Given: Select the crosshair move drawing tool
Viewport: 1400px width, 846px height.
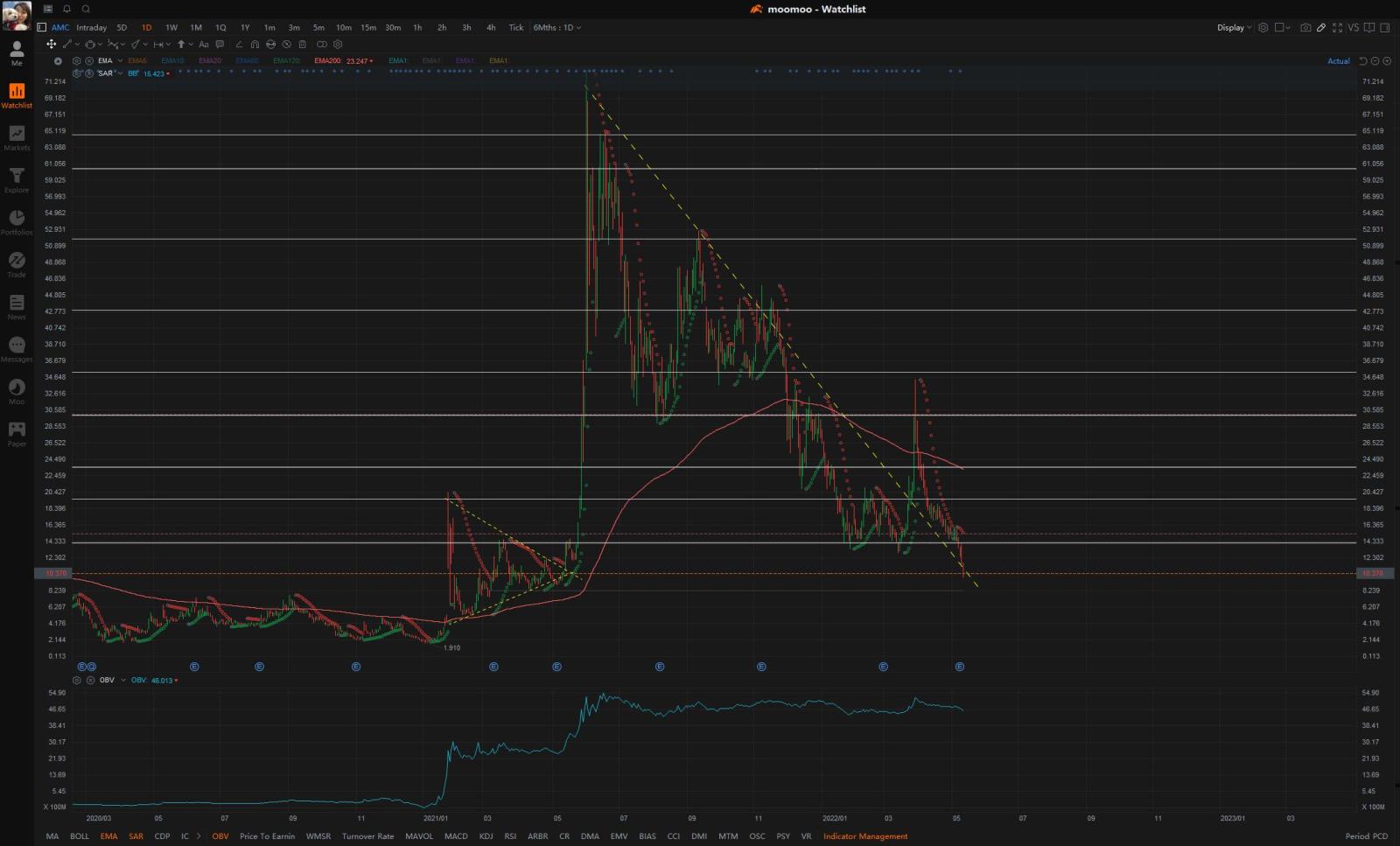Looking at the screenshot, I should pyautogui.click(x=51, y=44).
